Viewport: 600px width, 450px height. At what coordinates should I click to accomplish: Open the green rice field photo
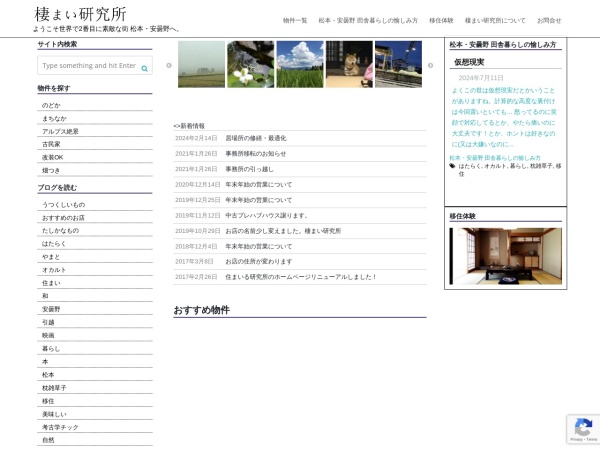(299, 64)
